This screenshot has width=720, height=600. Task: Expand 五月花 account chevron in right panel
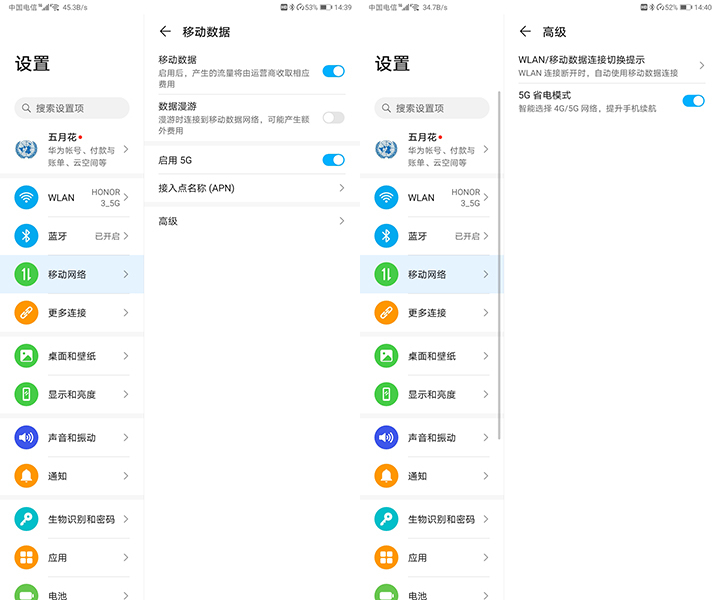(486, 149)
